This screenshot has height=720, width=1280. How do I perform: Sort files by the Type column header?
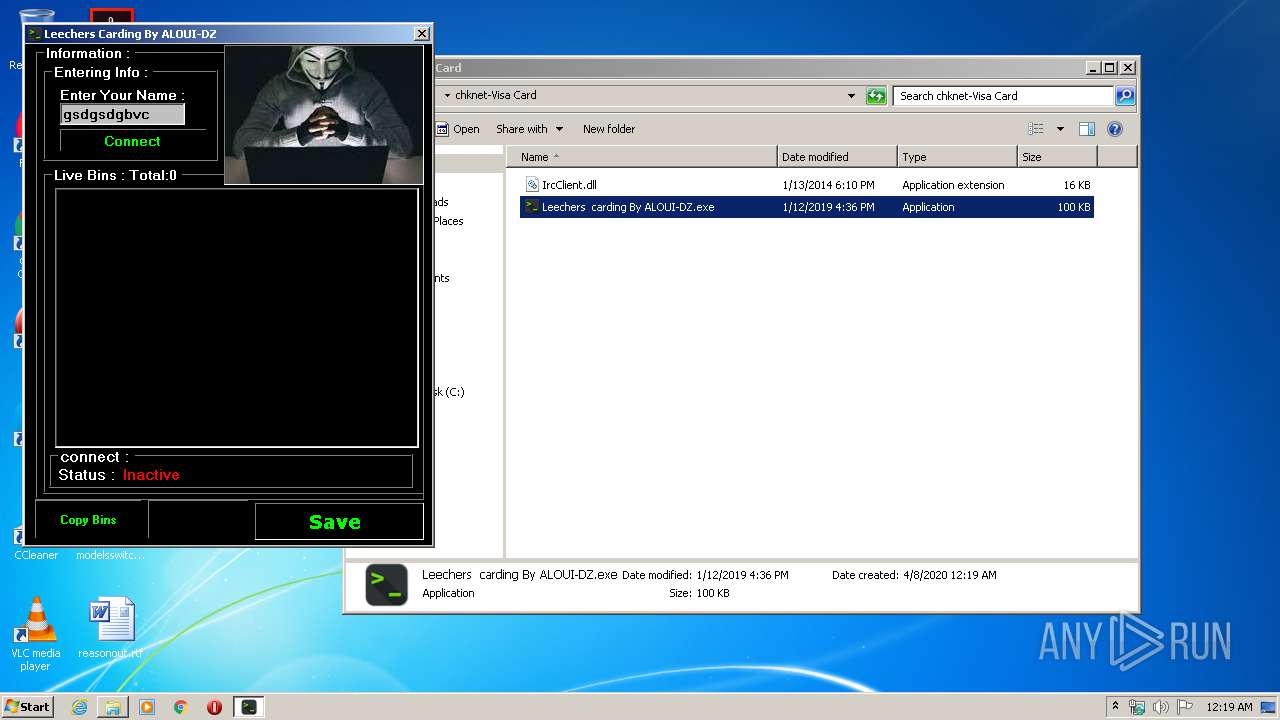click(957, 157)
